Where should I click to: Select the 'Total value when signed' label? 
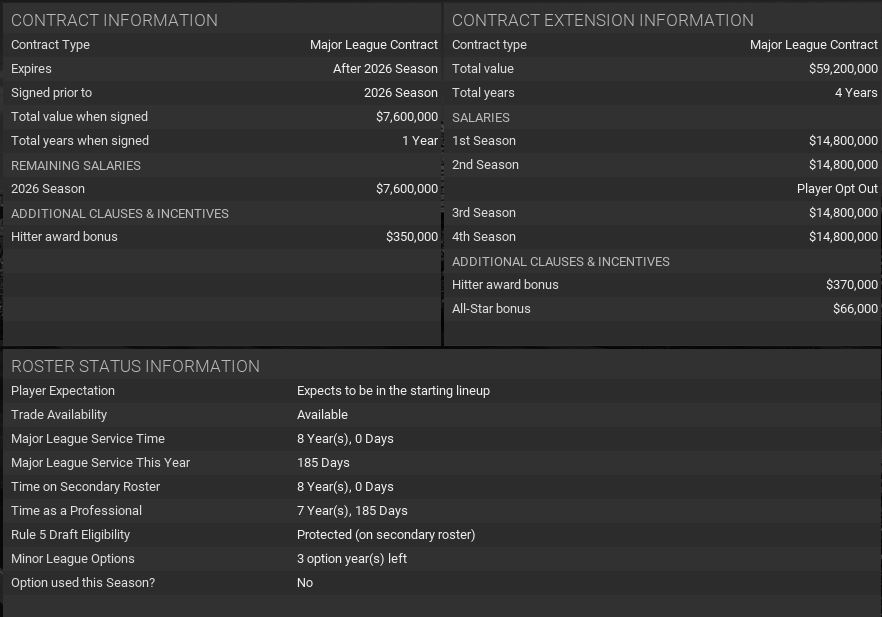[79, 117]
